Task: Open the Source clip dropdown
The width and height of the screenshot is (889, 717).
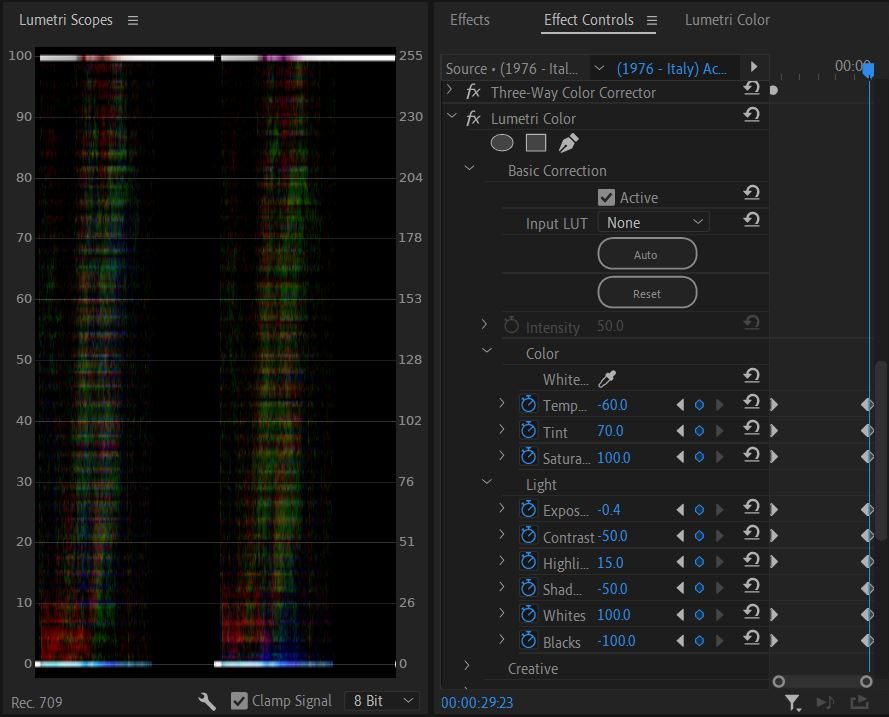Action: [x=599, y=69]
